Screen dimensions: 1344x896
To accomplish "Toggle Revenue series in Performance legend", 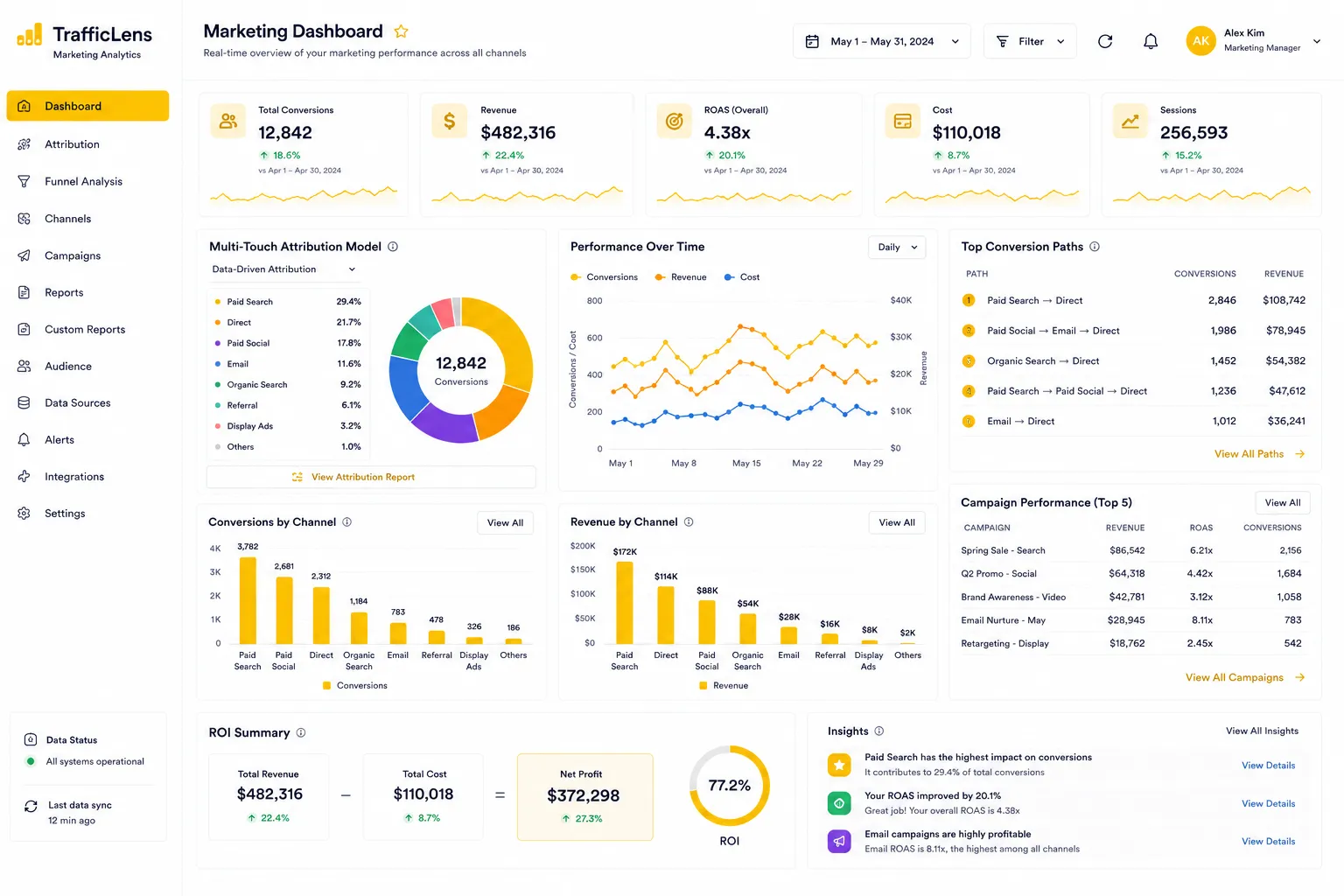I will click(x=681, y=277).
